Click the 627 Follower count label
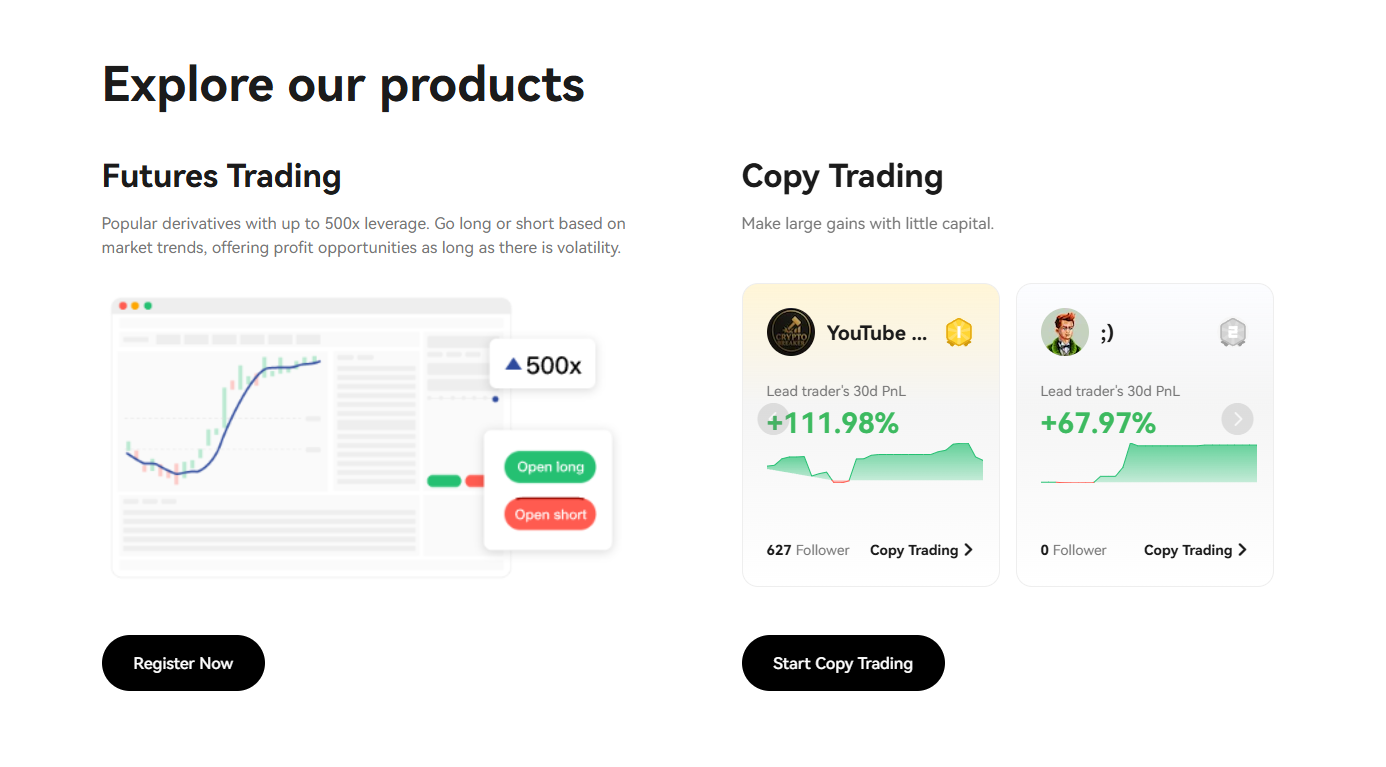Viewport: 1386px width, 767px height. click(808, 549)
